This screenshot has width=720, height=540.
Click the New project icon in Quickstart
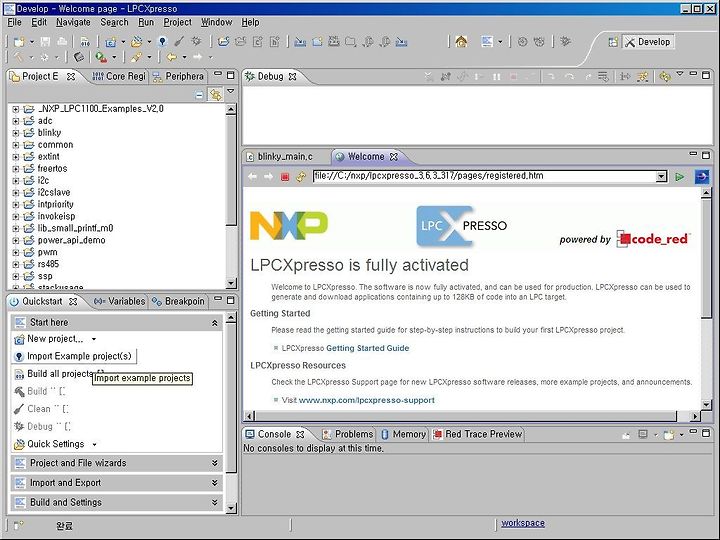(x=19, y=339)
